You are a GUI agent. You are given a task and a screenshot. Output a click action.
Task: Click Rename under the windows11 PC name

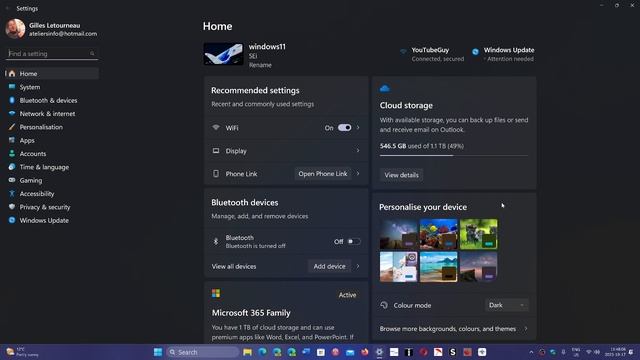click(260, 65)
